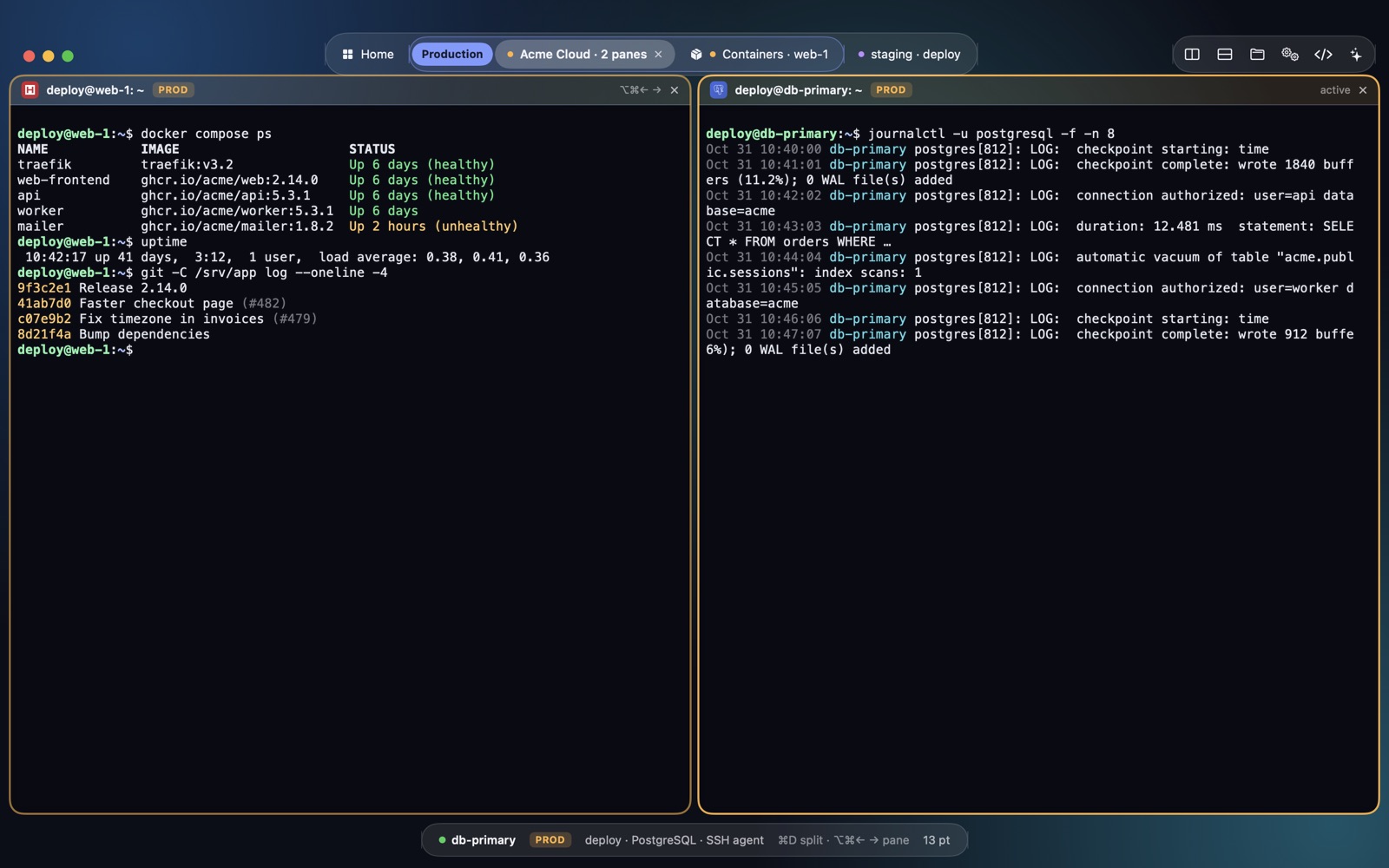Click the PROD badge in the web-1 pane header

[x=173, y=89]
